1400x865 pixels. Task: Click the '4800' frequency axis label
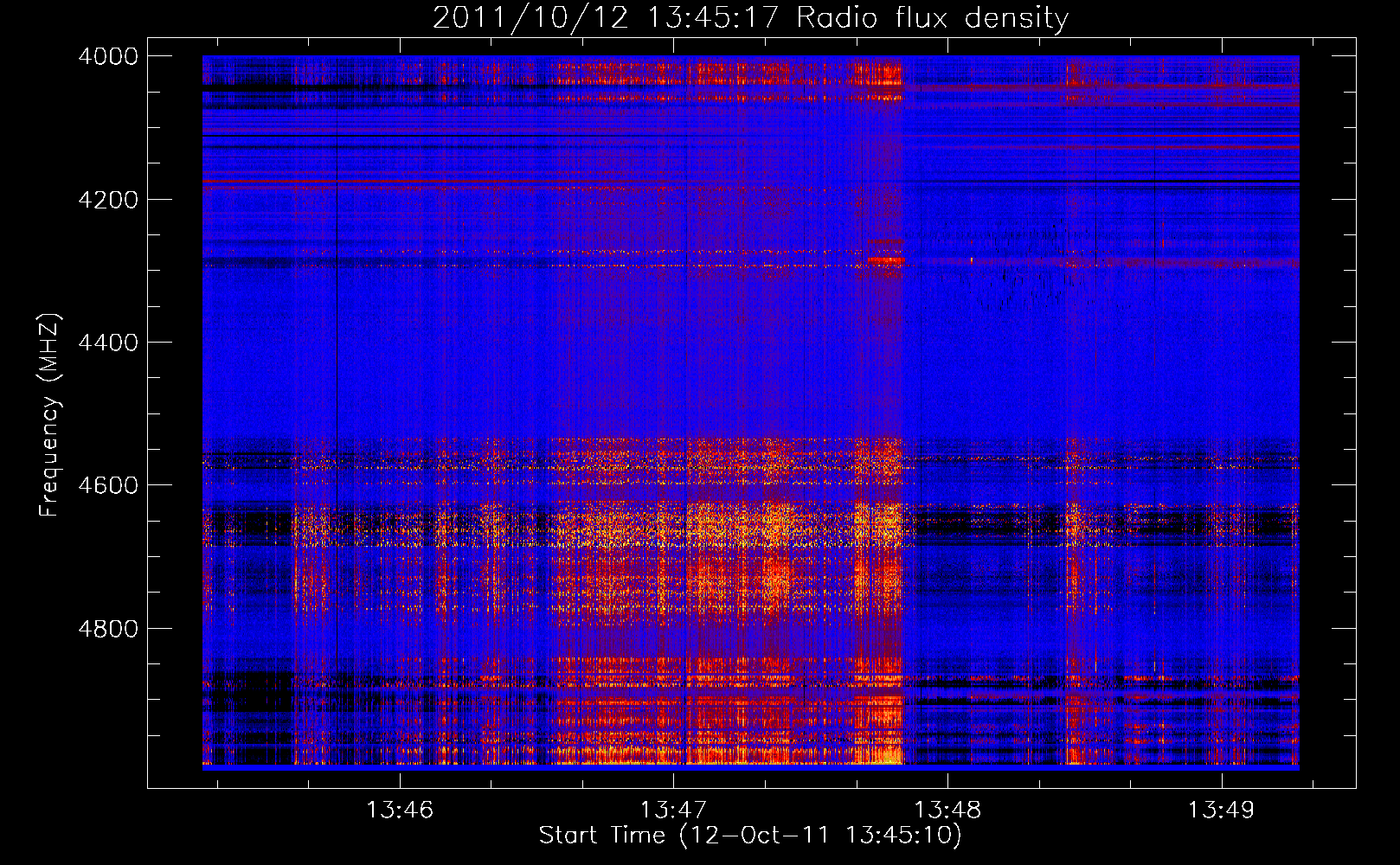pos(108,629)
